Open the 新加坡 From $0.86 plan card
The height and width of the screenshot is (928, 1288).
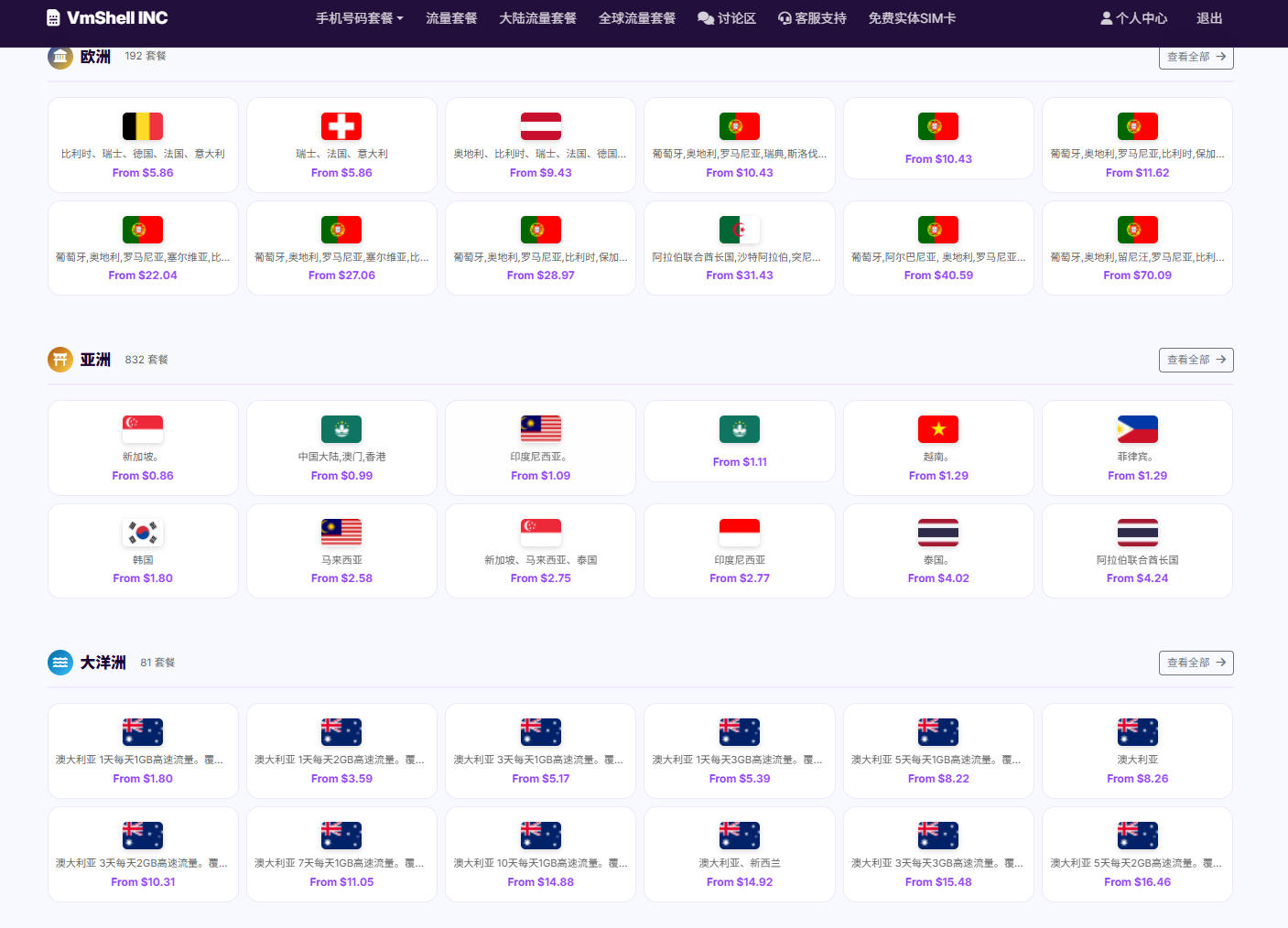143,448
